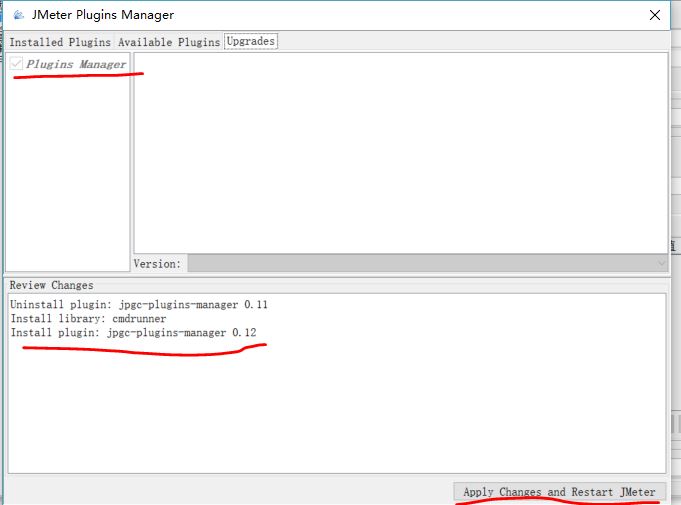The height and width of the screenshot is (505, 681).
Task: Click Apply Changes and Restart JMeter button
Action: 559,492
